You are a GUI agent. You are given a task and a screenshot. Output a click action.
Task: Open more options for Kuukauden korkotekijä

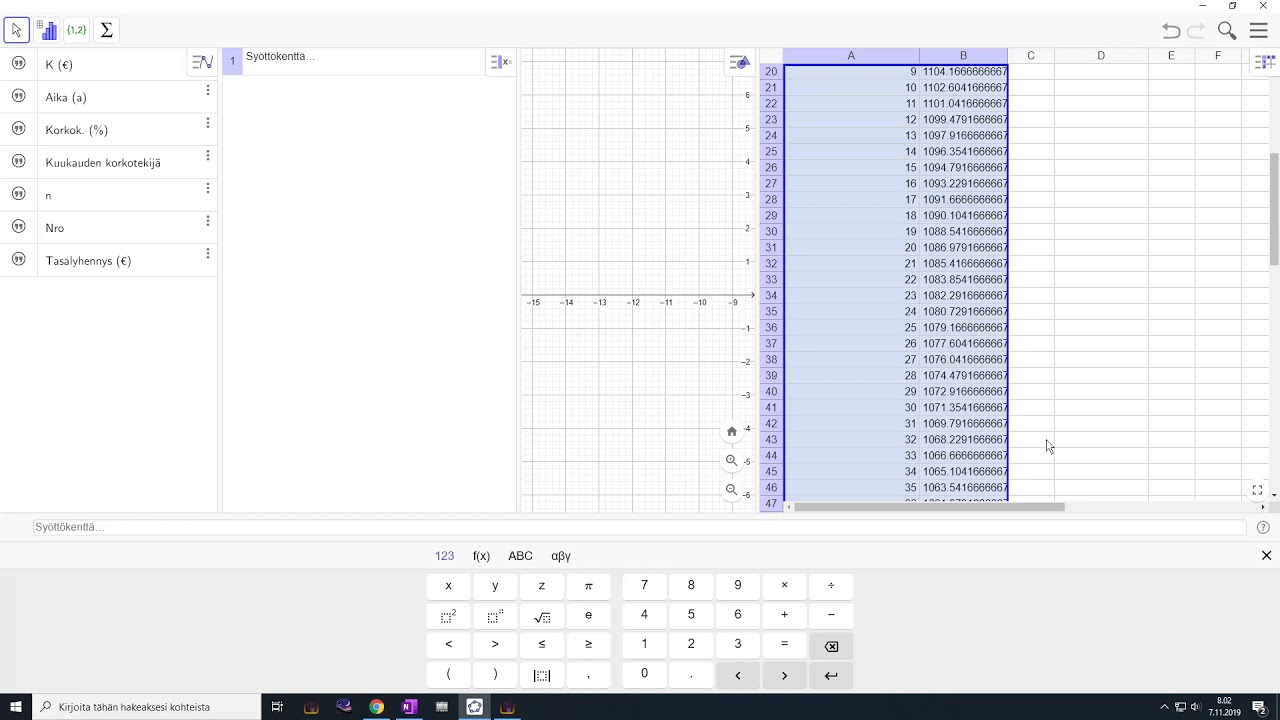pyautogui.click(x=208, y=156)
